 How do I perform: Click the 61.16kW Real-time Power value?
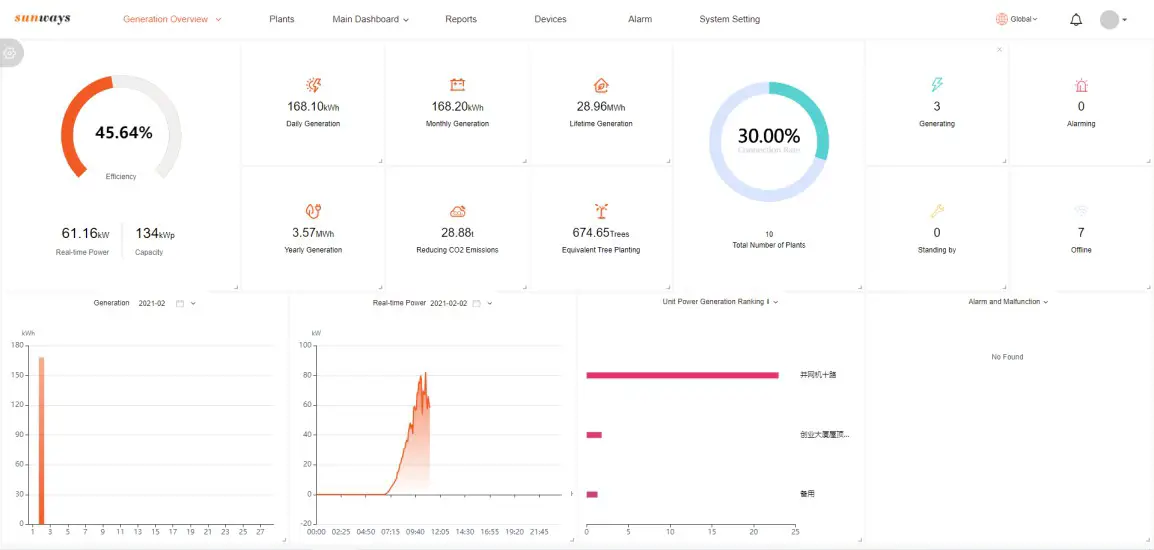coord(85,233)
